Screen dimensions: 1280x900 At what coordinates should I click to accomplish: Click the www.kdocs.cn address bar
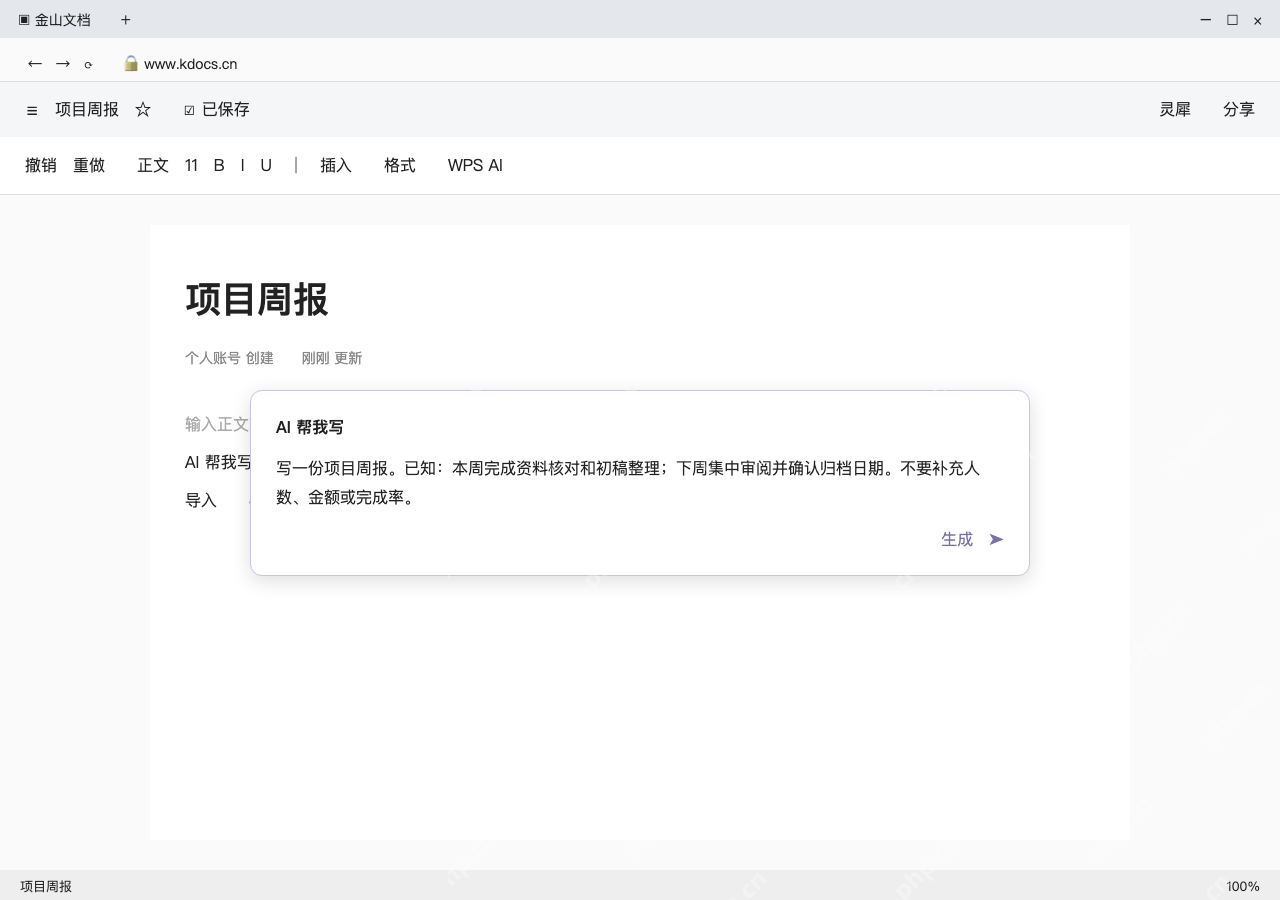[x=190, y=64]
